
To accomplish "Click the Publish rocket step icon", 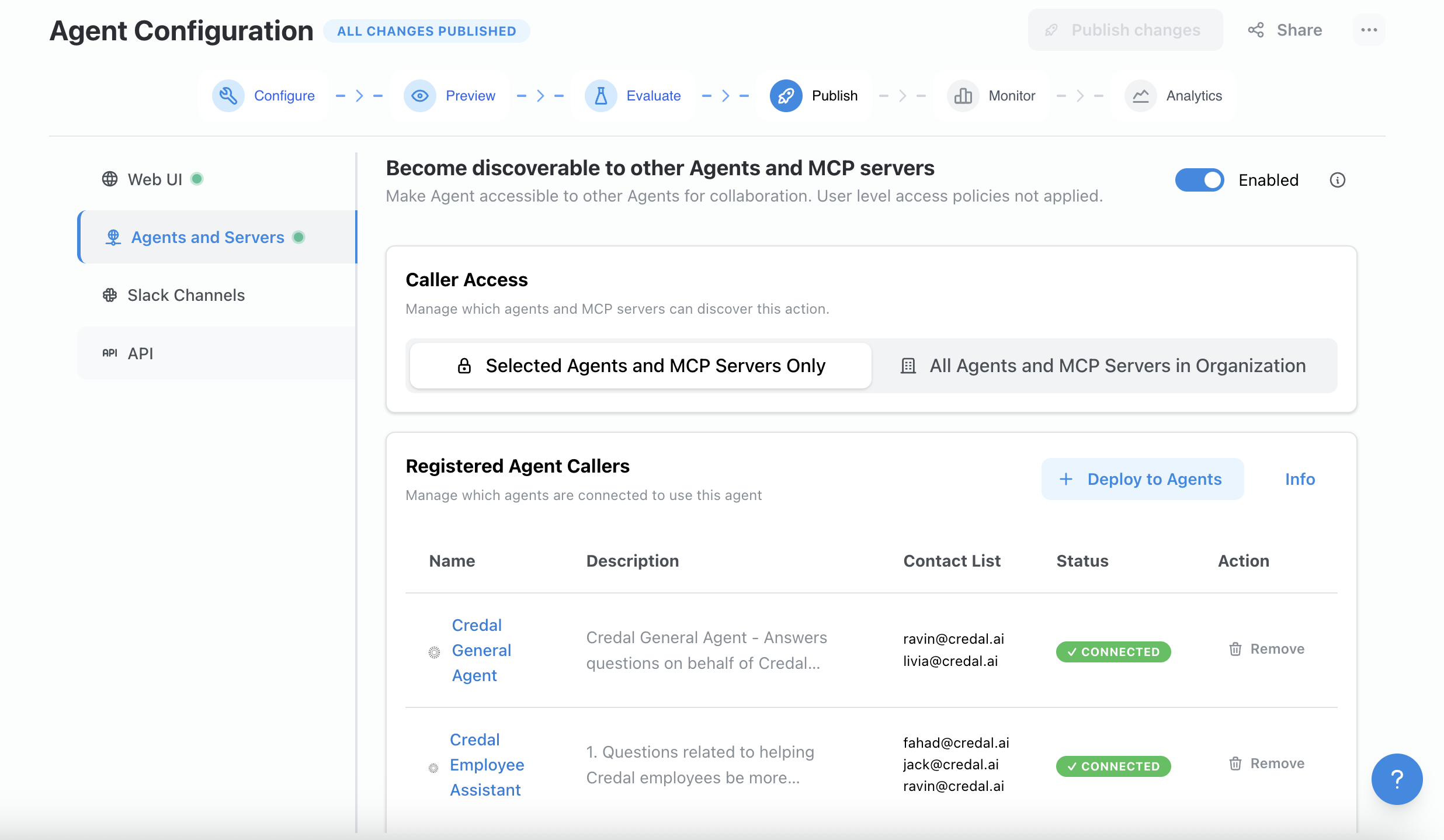I will click(x=786, y=96).
